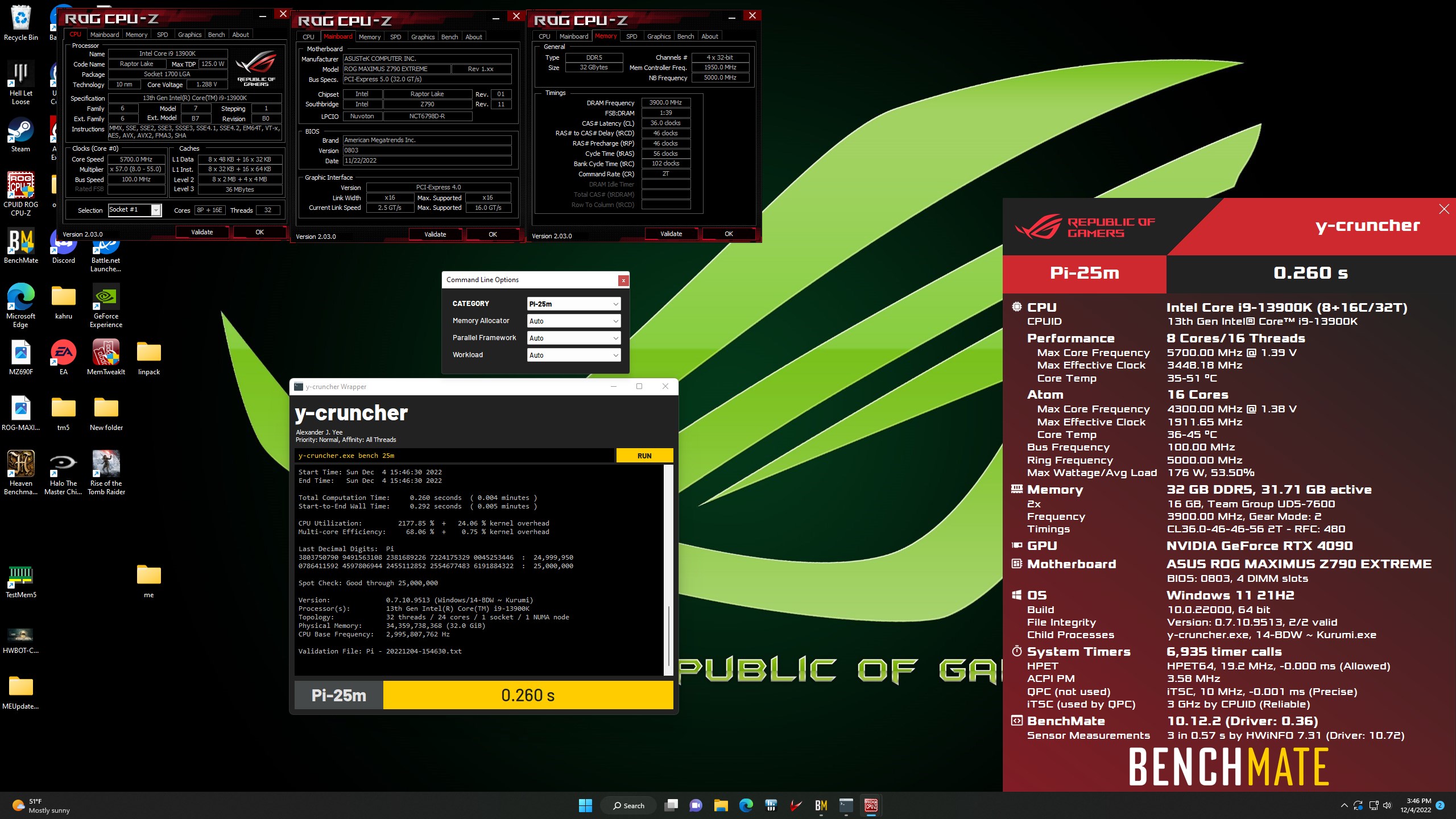The height and width of the screenshot is (819, 1456).
Task: Open the CPUID ROG CPU-Z desktop shortcut
Action: [x=21, y=193]
